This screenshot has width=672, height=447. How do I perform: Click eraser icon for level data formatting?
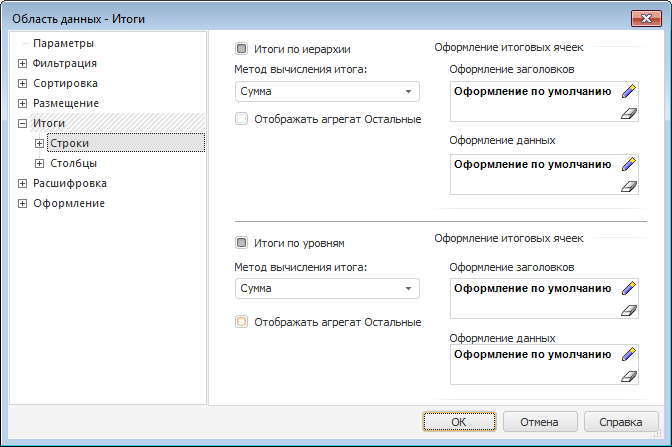point(628,376)
